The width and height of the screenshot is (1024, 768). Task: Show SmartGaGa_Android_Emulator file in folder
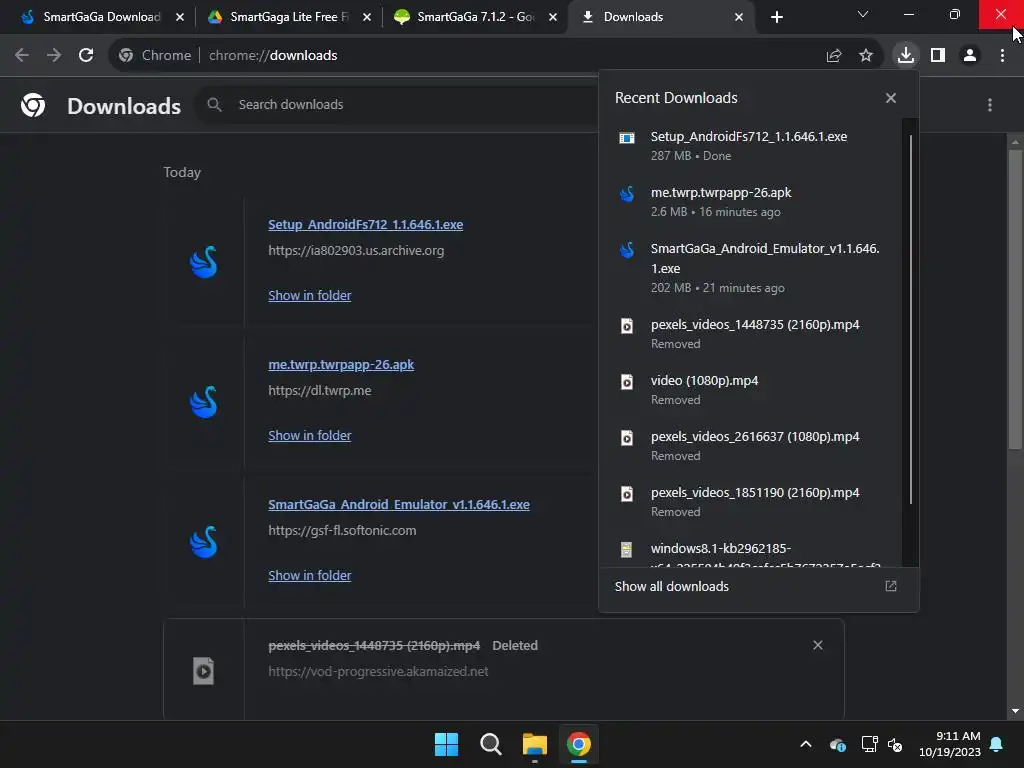310,575
